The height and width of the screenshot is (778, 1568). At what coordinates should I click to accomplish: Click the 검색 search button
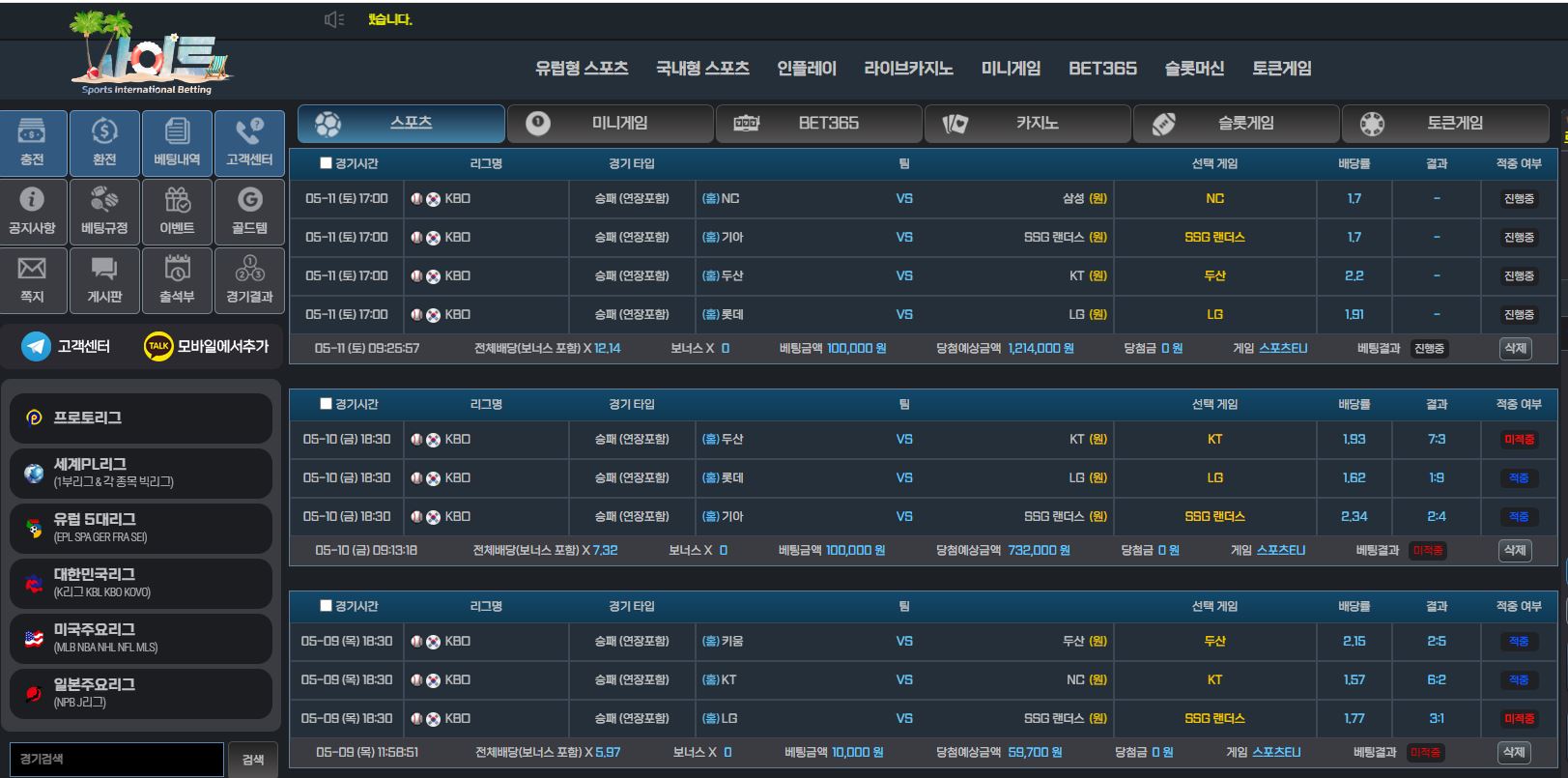click(253, 760)
